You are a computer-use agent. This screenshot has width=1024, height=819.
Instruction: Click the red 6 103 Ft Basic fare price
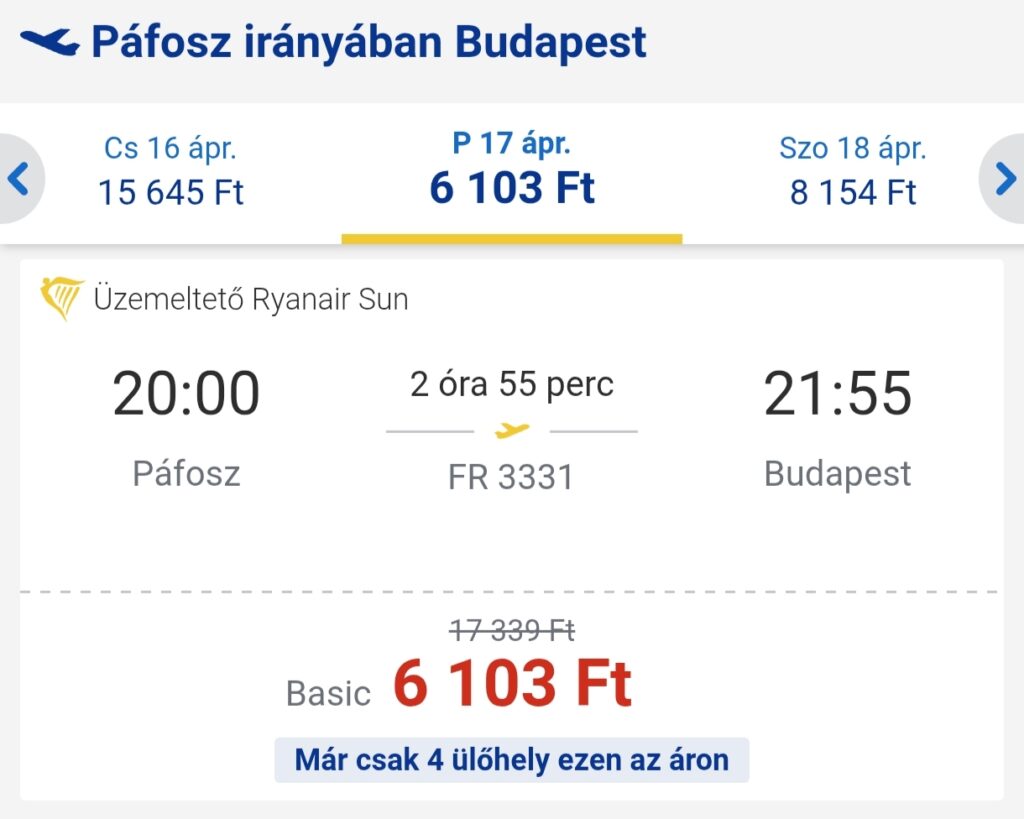pos(512,684)
